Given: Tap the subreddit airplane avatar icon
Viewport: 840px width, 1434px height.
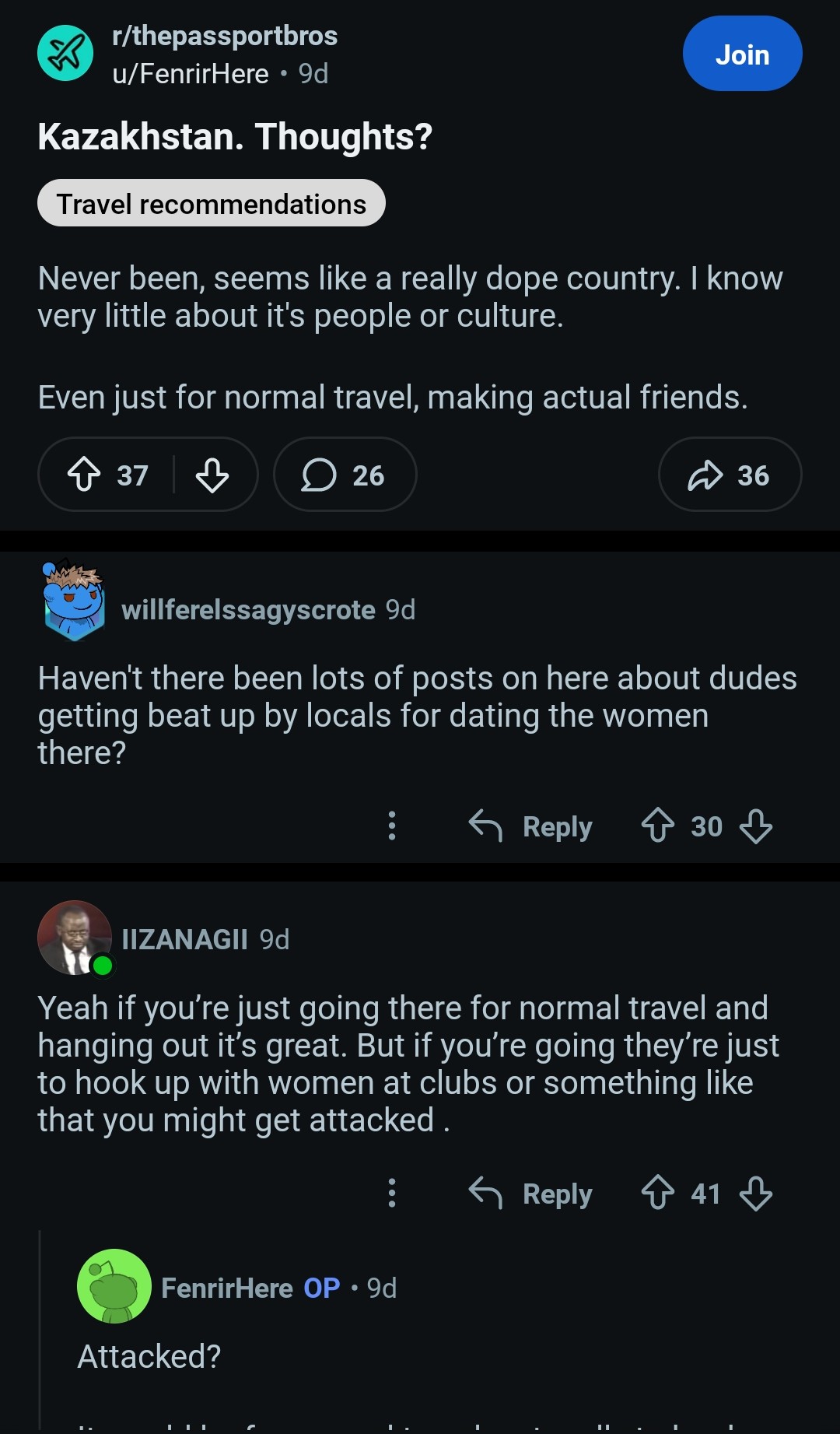Looking at the screenshot, I should coord(65,53).
